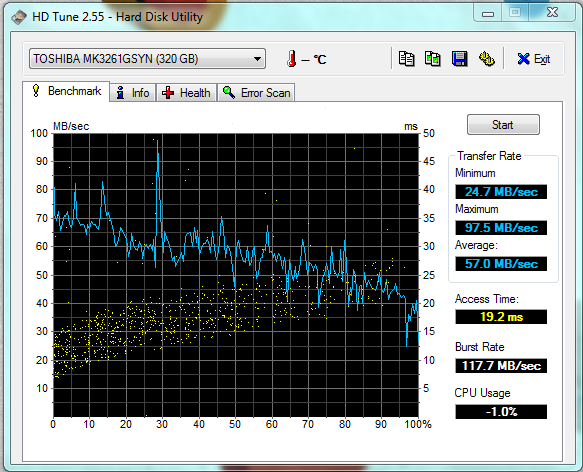583x472 pixels.
Task: Click the Maximum 97.5 MB/sec value field
Action: pos(501,228)
